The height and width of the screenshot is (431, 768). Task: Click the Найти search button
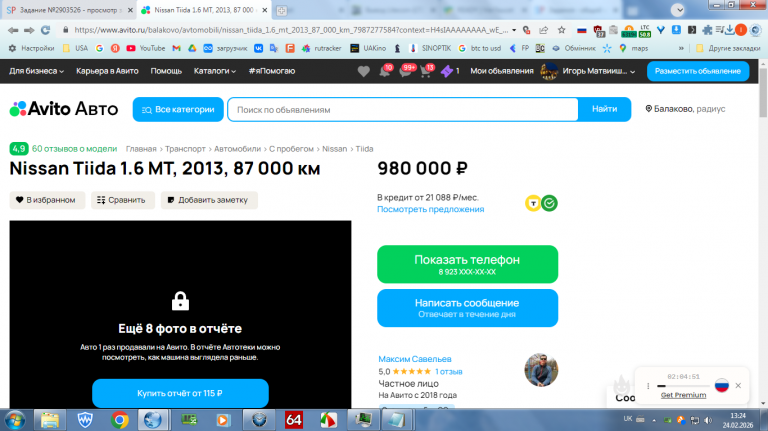tap(604, 109)
